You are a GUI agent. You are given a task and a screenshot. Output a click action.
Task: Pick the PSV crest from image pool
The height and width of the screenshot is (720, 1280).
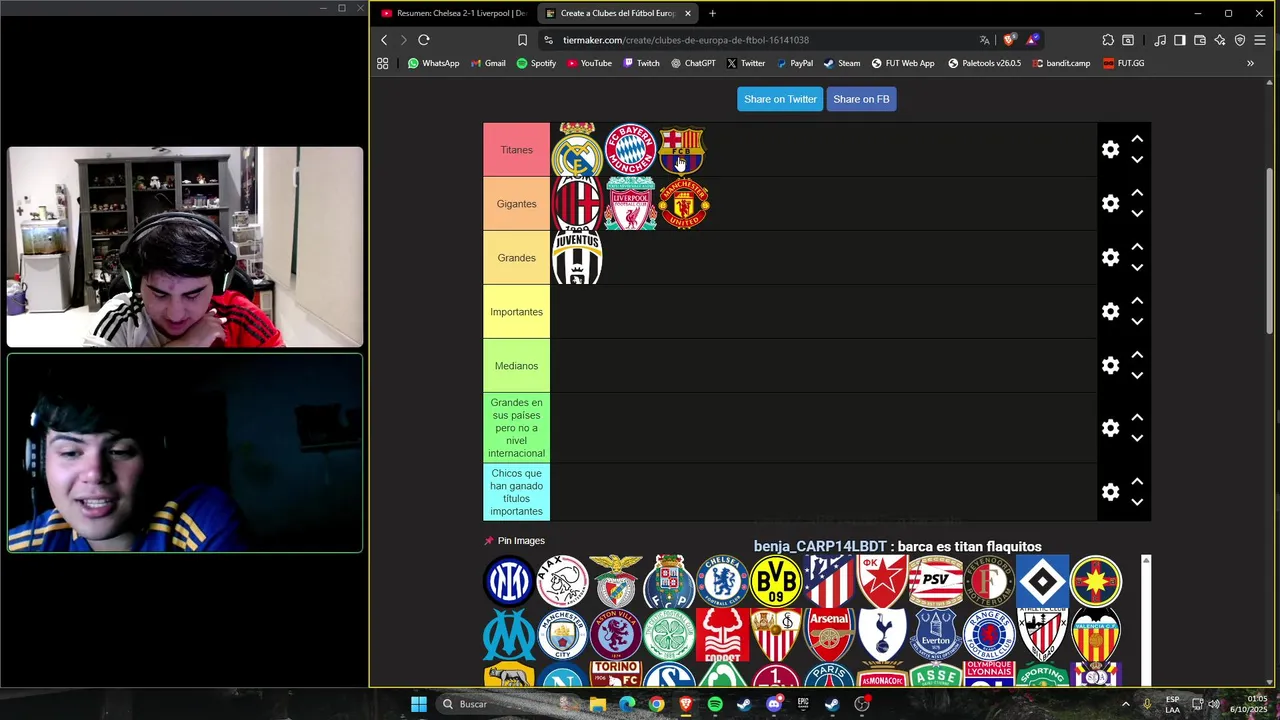point(936,581)
